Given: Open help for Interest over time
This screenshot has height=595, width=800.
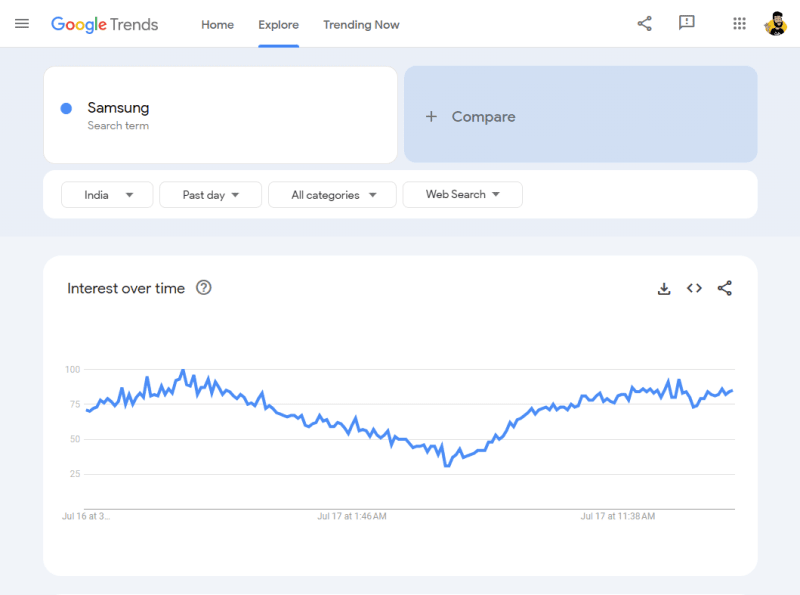Looking at the screenshot, I should point(204,288).
